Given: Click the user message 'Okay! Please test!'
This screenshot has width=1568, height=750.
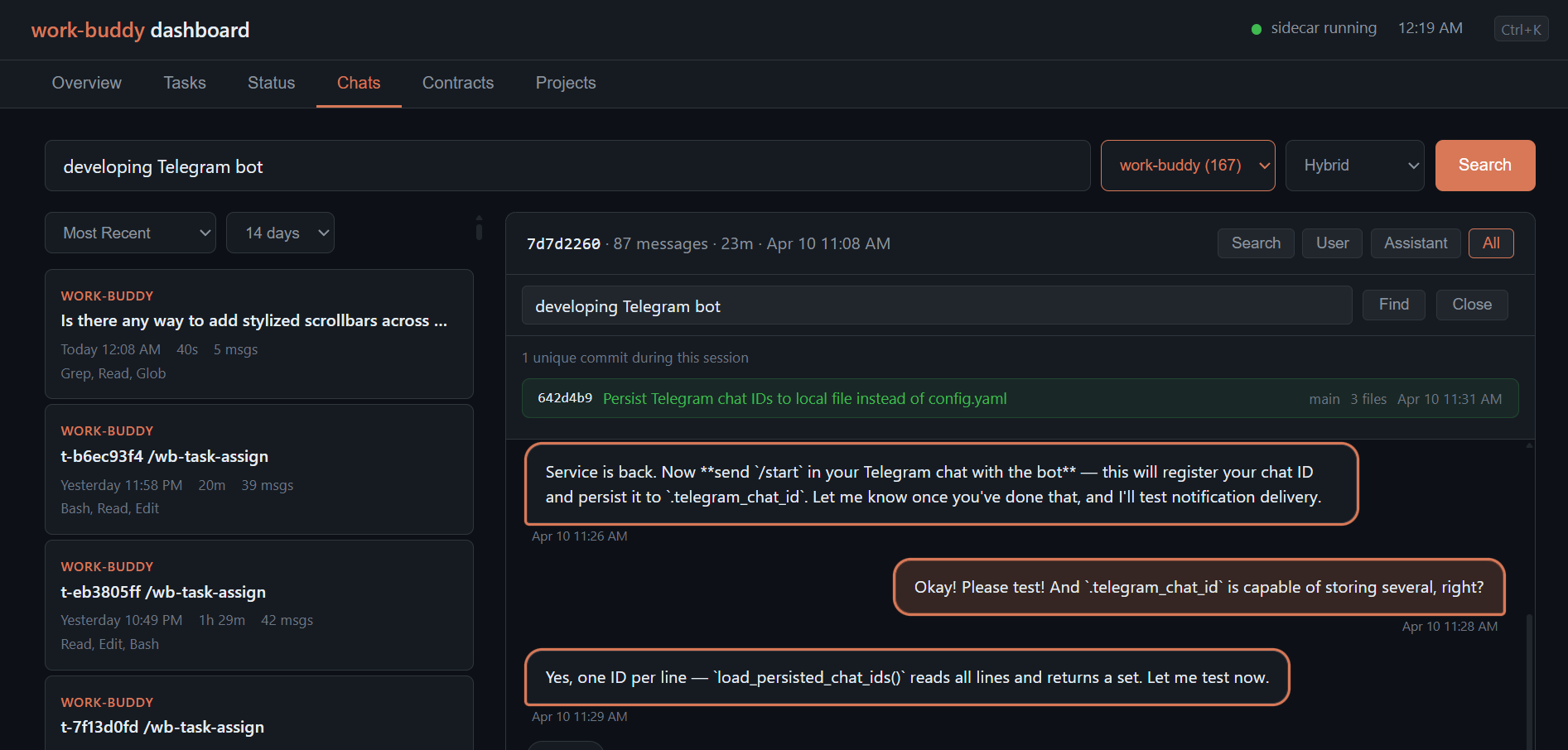Looking at the screenshot, I should pos(1199,587).
